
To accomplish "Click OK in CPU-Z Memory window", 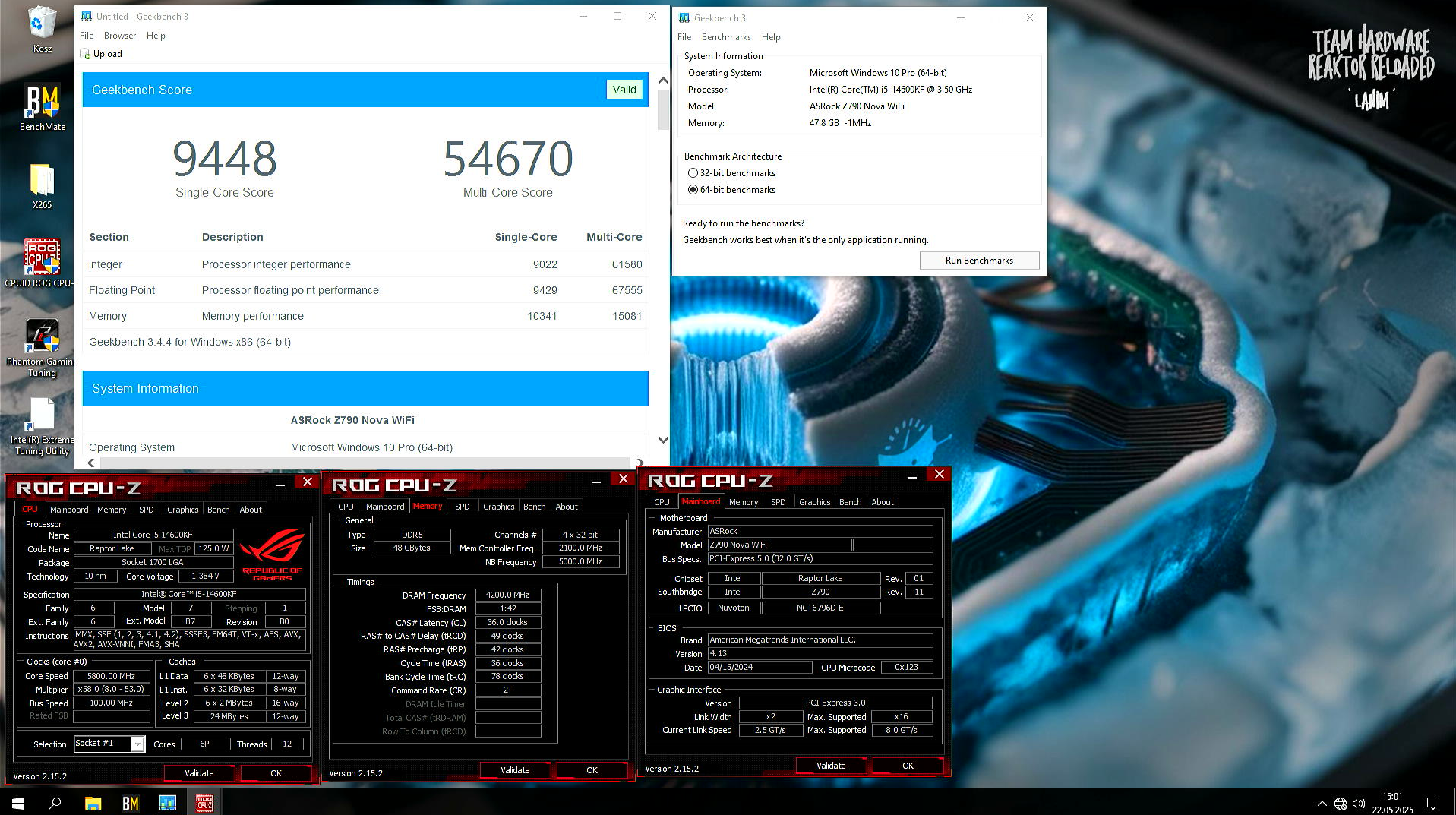I will pyautogui.click(x=592, y=770).
